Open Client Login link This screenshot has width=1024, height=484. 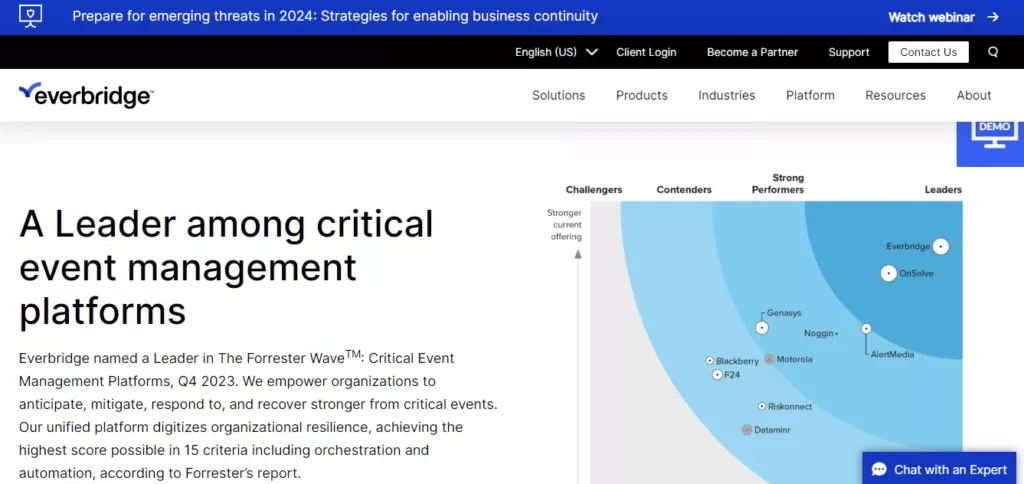(646, 52)
